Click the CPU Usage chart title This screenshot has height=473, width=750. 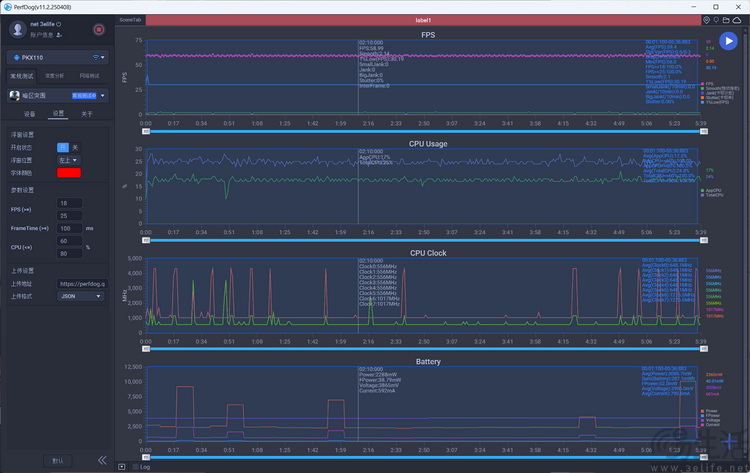point(428,144)
